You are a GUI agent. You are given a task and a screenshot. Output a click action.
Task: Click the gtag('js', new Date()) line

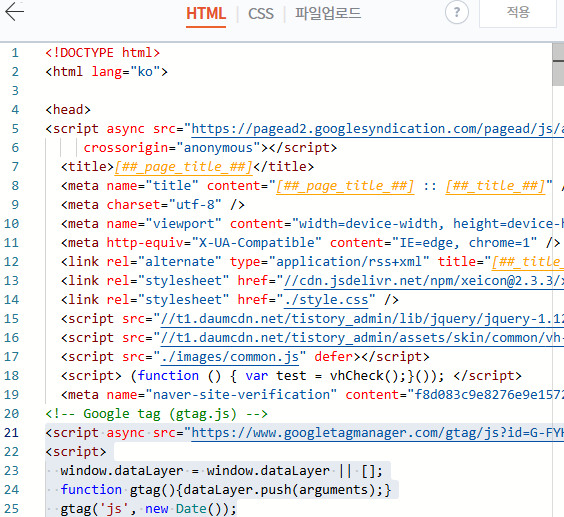[149, 509]
